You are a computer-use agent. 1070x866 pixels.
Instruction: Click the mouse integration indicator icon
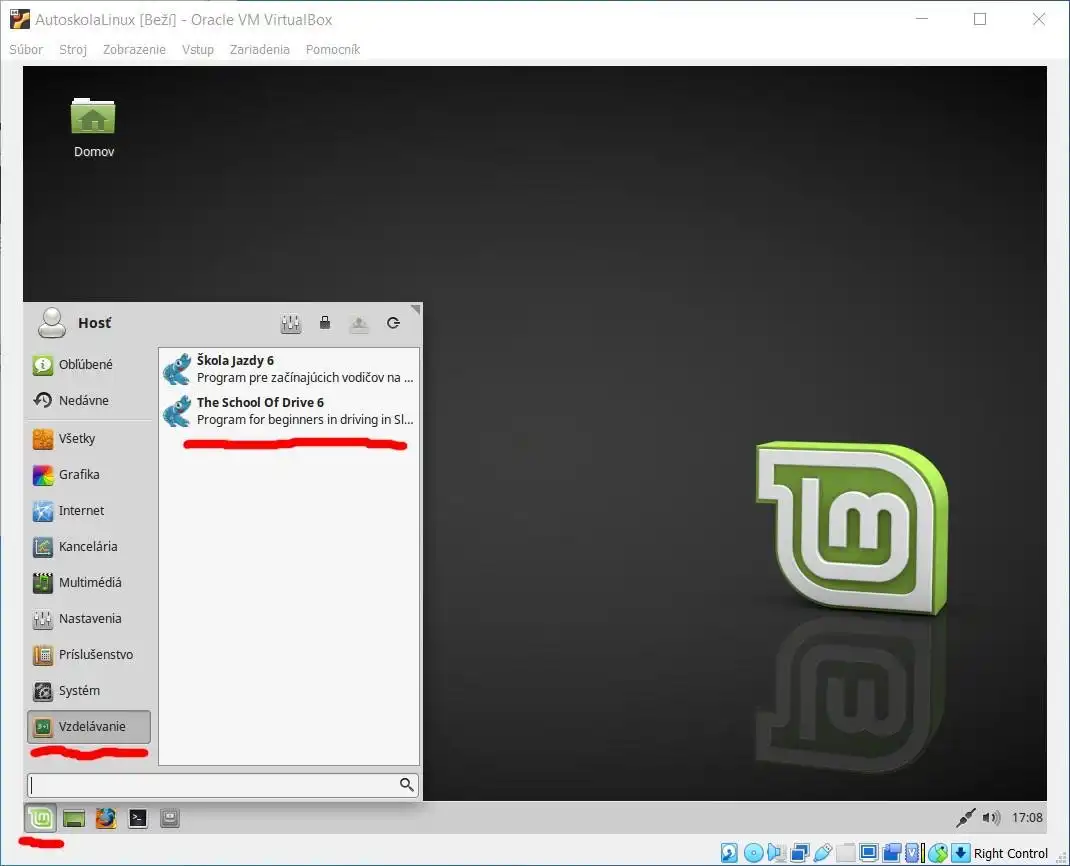tap(938, 853)
